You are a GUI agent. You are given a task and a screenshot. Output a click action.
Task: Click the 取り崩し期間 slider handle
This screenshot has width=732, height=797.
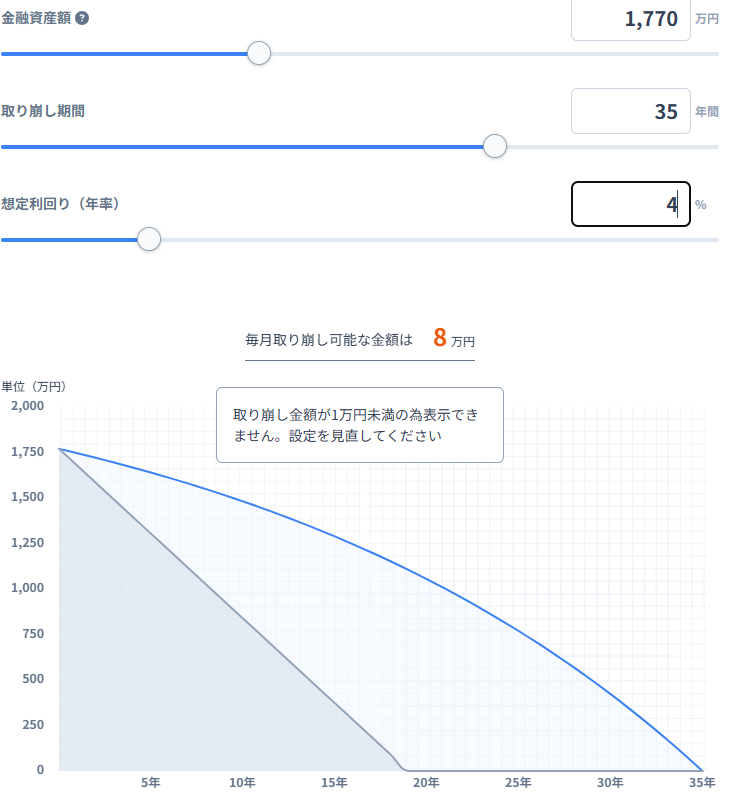pyautogui.click(x=495, y=146)
